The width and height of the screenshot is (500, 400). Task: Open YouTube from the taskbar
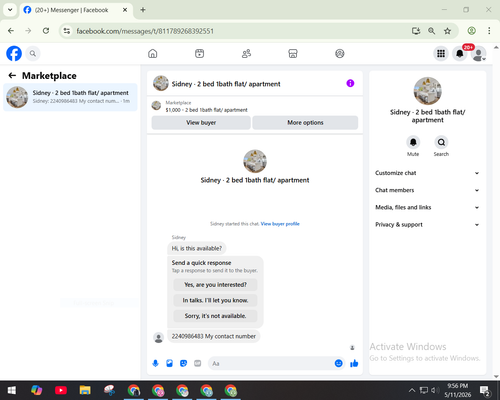coord(61,390)
